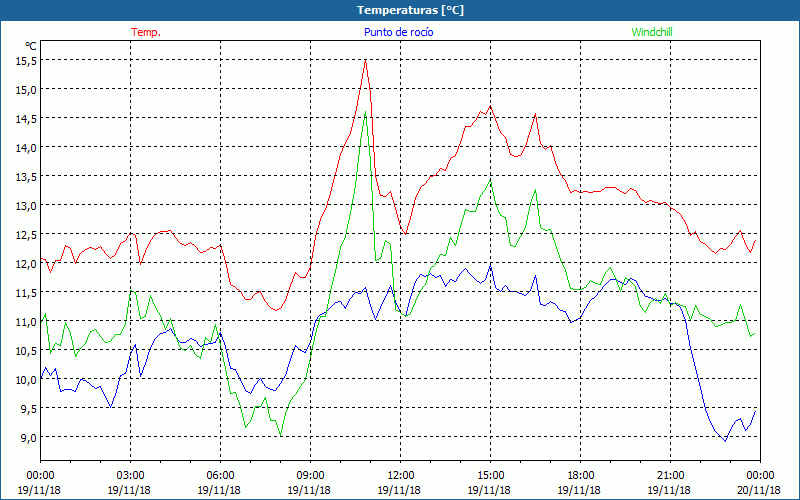Click the 12,0 y-axis value
The image size is (800, 500).
27,264
